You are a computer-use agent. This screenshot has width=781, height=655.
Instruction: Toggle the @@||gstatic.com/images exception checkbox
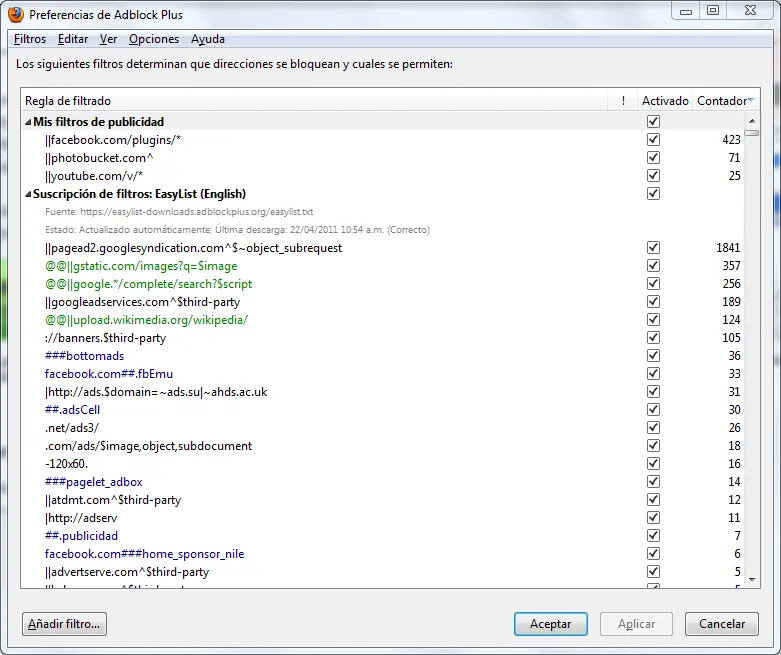(653, 265)
